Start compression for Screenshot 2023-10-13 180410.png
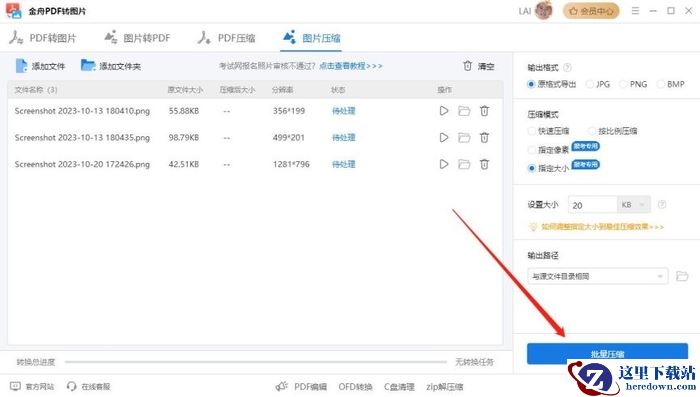This screenshot has height=397, width=700. point(443,111)
